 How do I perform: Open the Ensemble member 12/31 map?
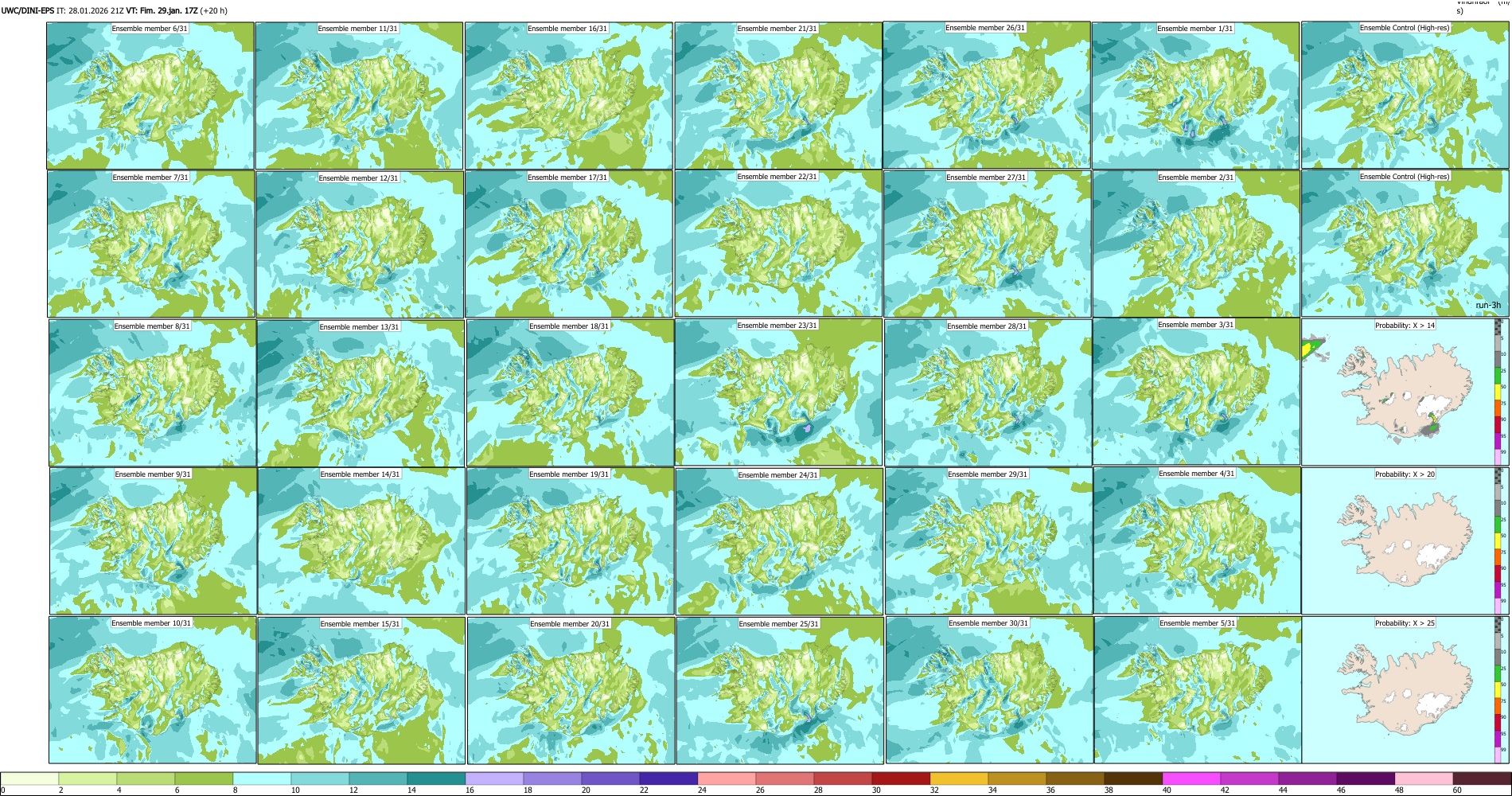point(360,244)
